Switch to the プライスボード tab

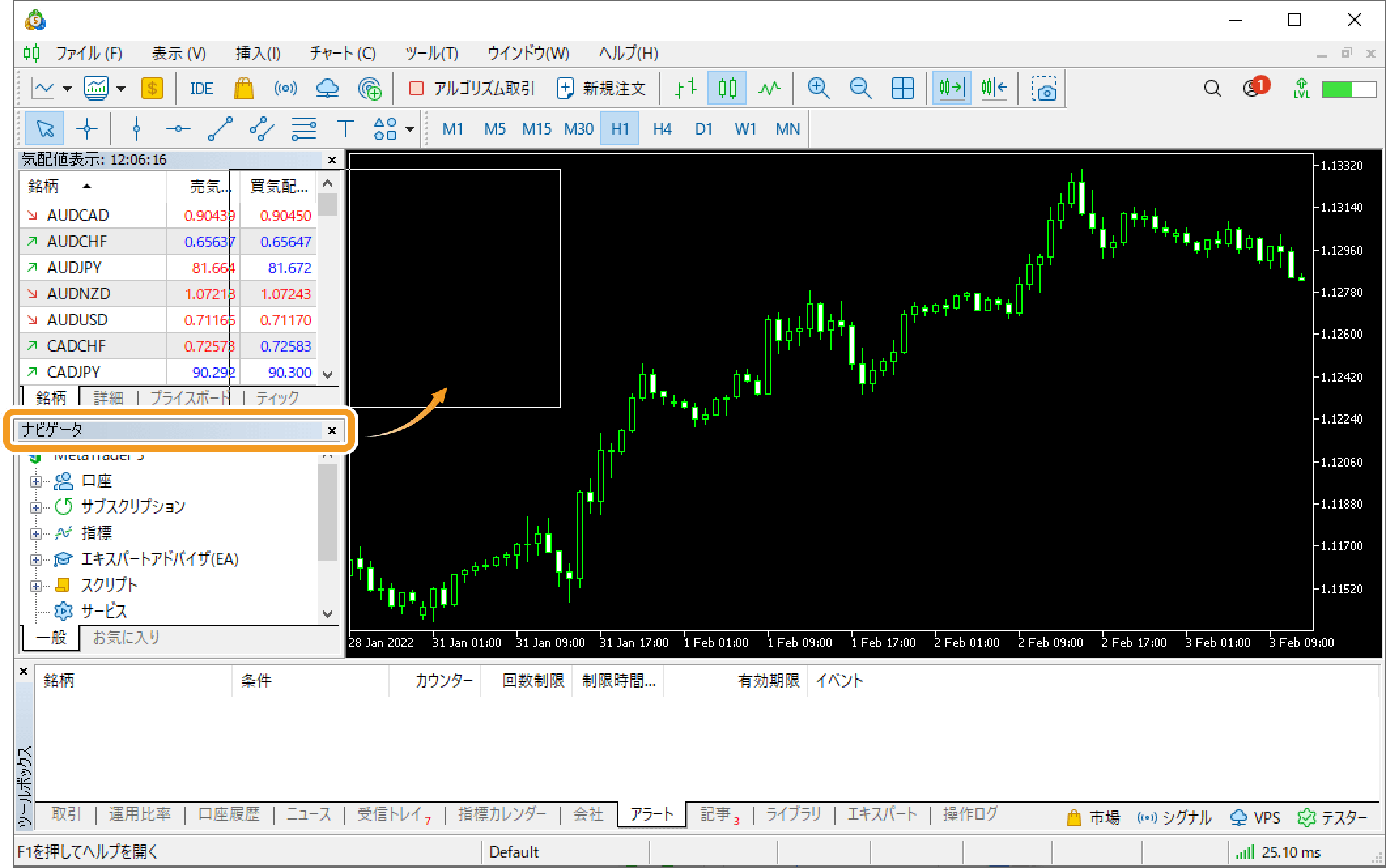coord(190,397)
